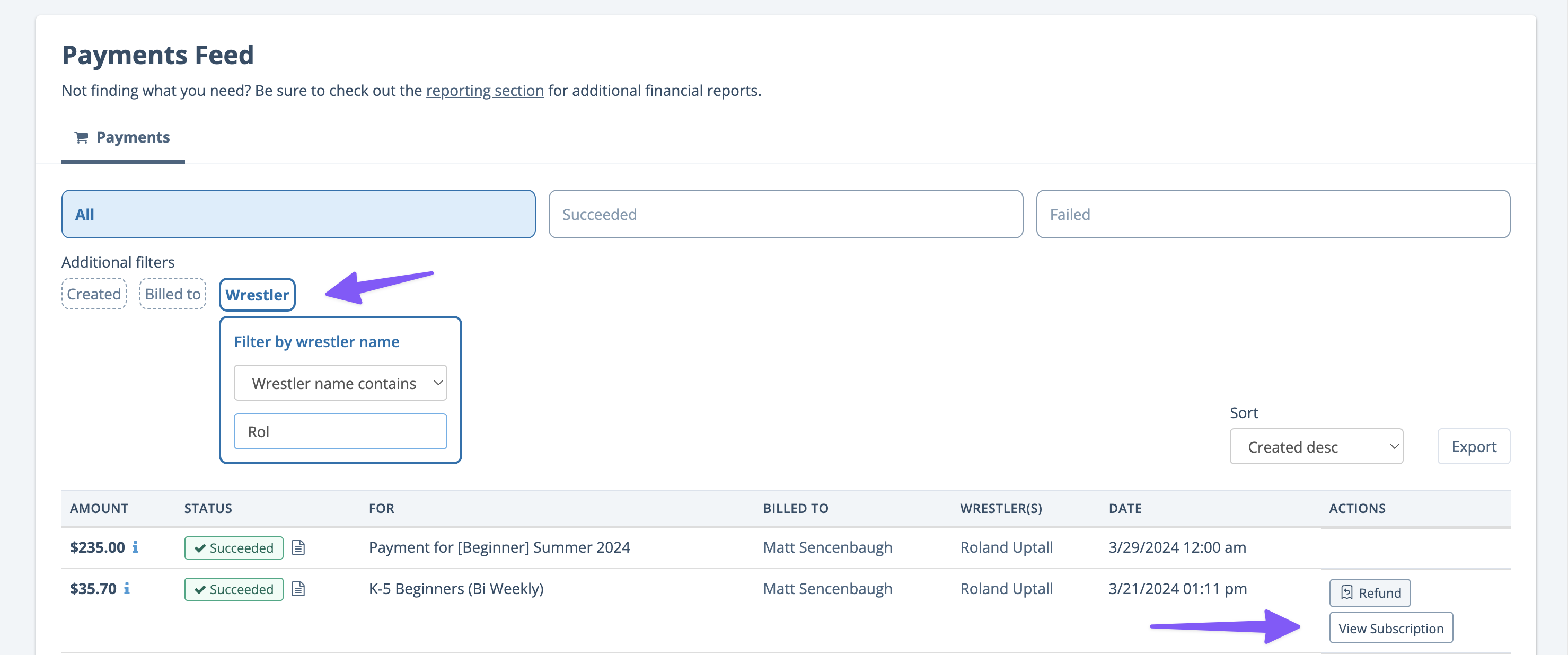This screenshot has width=1568, height=655.
Task: Click the wrestler name input containing Rol
Action: (340, 431)
